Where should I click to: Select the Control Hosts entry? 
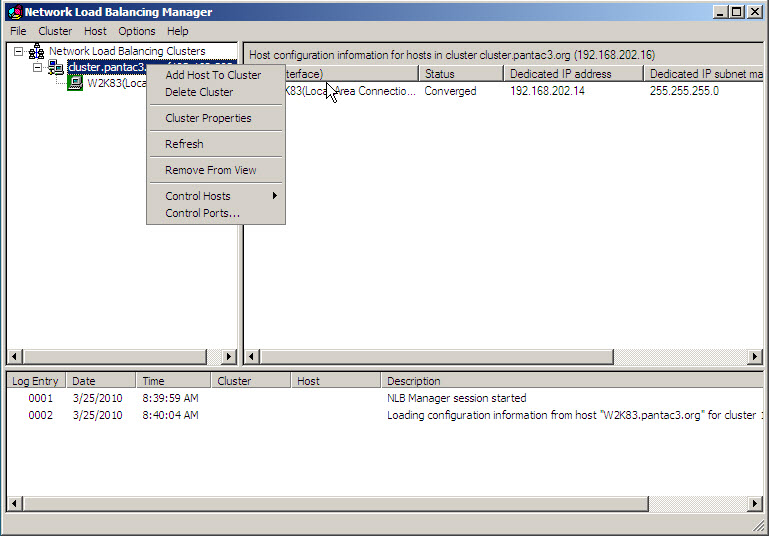tap(216, 196)
